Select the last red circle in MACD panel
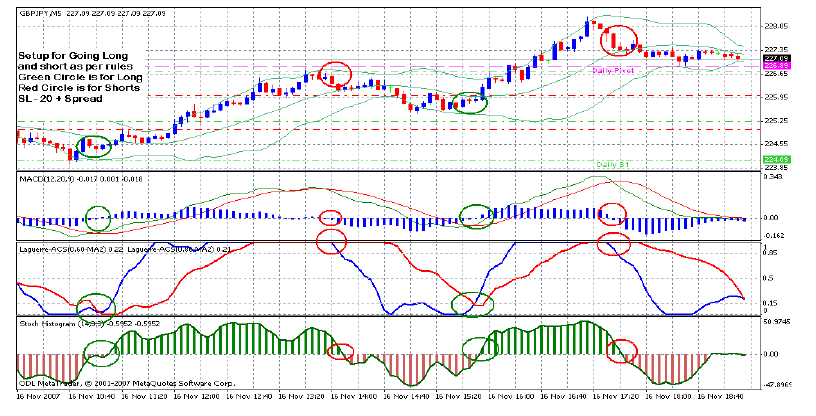The height and width of the screenshot is (416, 816). point(612,214)
